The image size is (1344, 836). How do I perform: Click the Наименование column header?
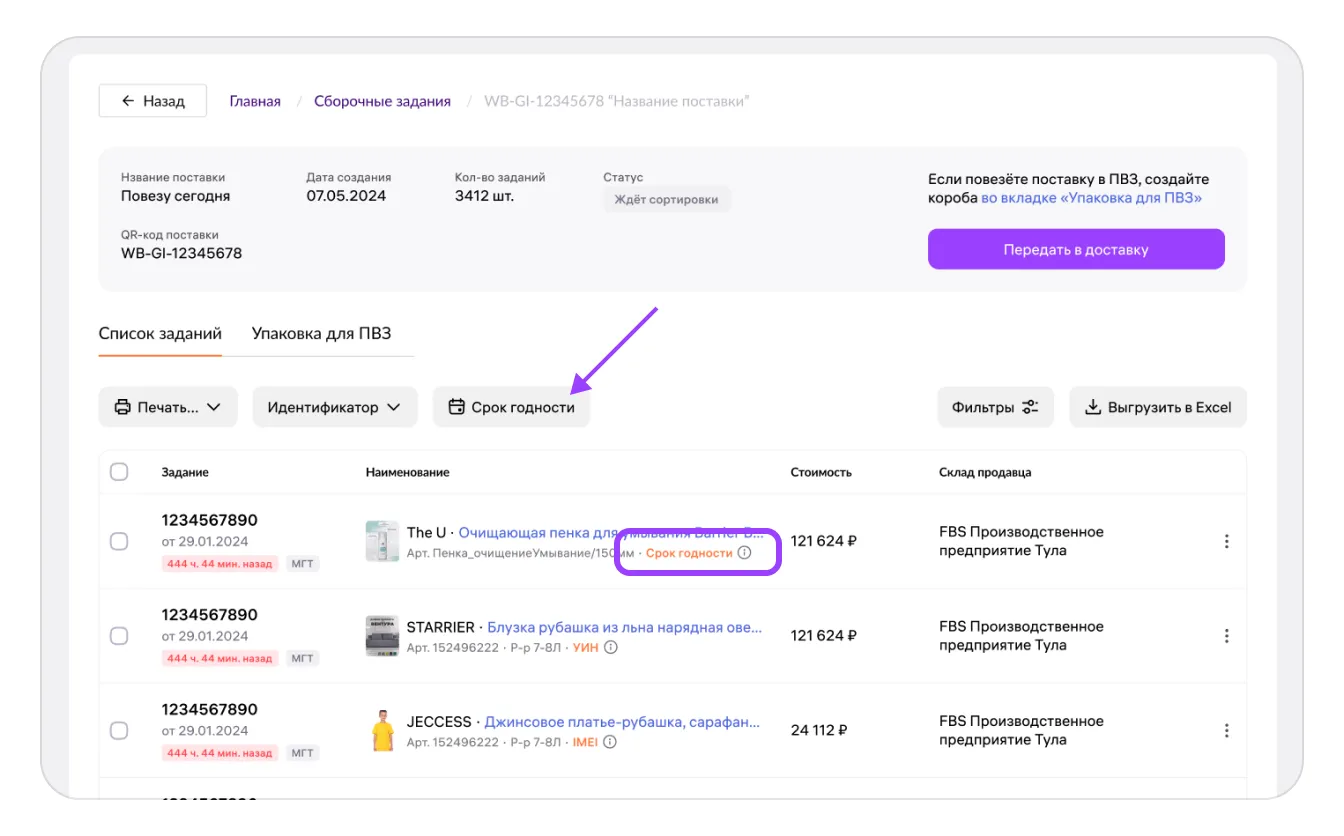408,472
